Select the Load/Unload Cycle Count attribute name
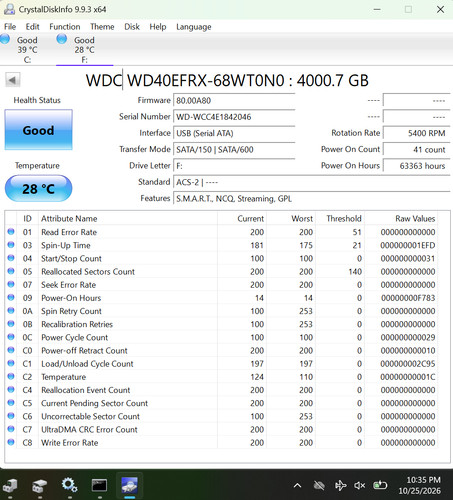 pos(87,364)
